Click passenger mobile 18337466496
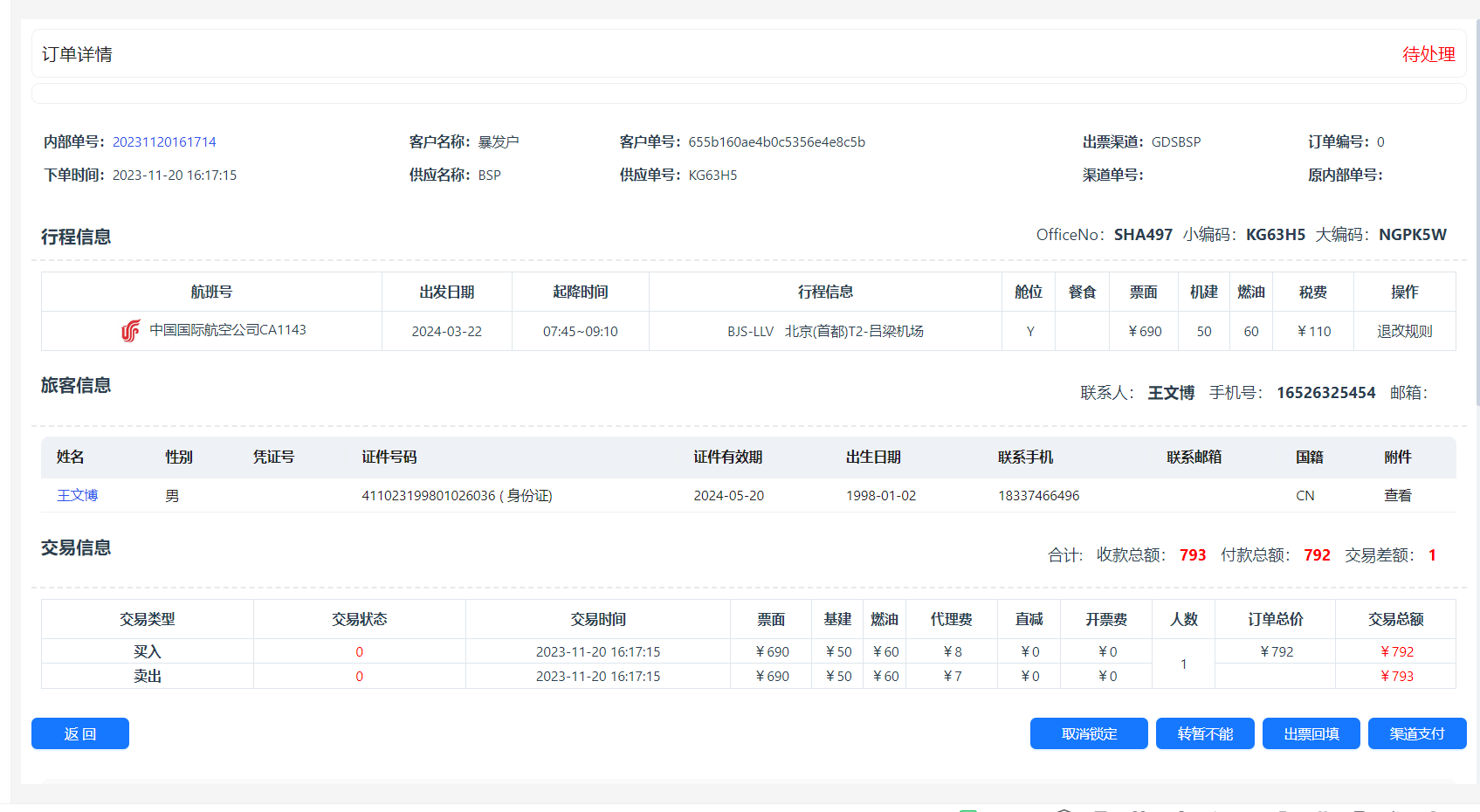The image size is (1480, 812). [1039, 495]
